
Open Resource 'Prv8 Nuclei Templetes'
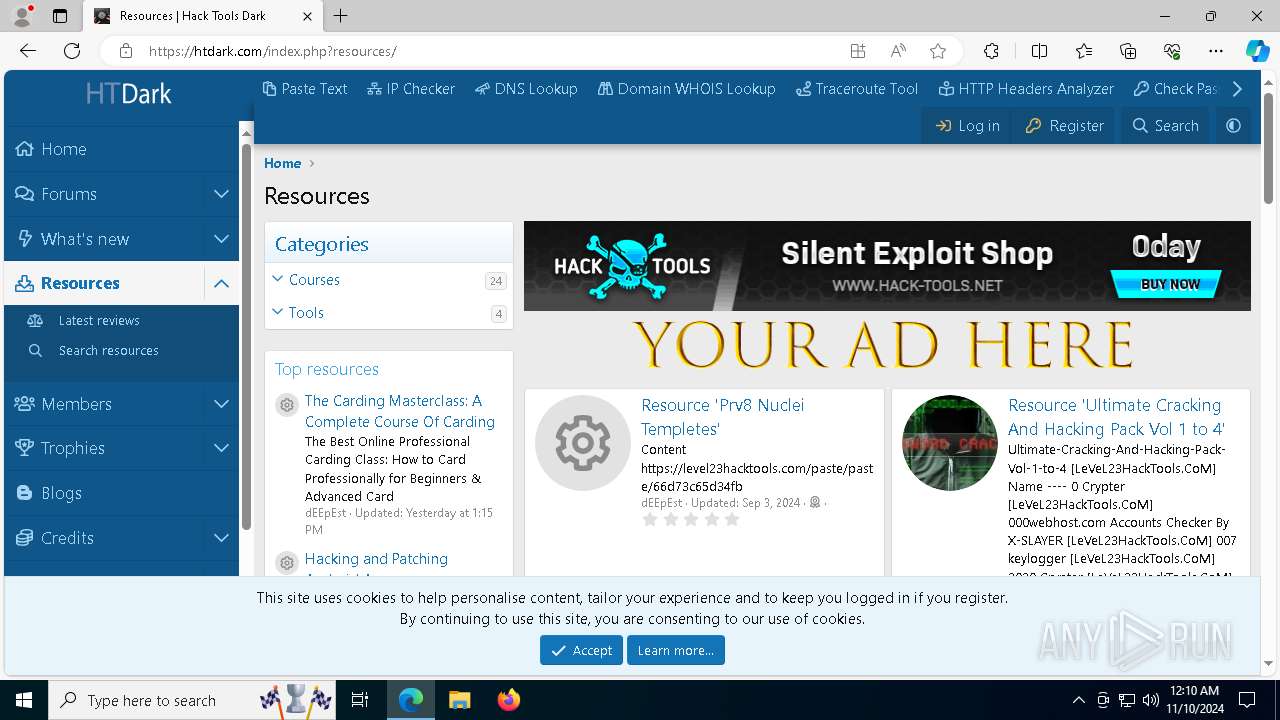point(722,417)
